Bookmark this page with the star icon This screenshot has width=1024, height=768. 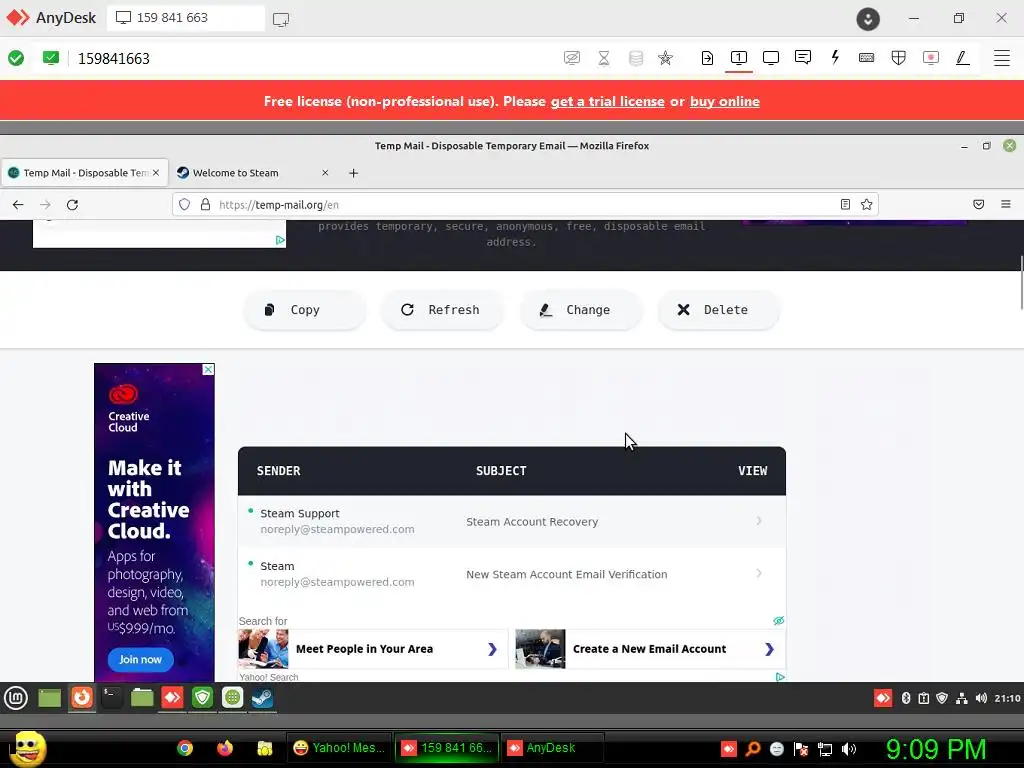(867, 204)
